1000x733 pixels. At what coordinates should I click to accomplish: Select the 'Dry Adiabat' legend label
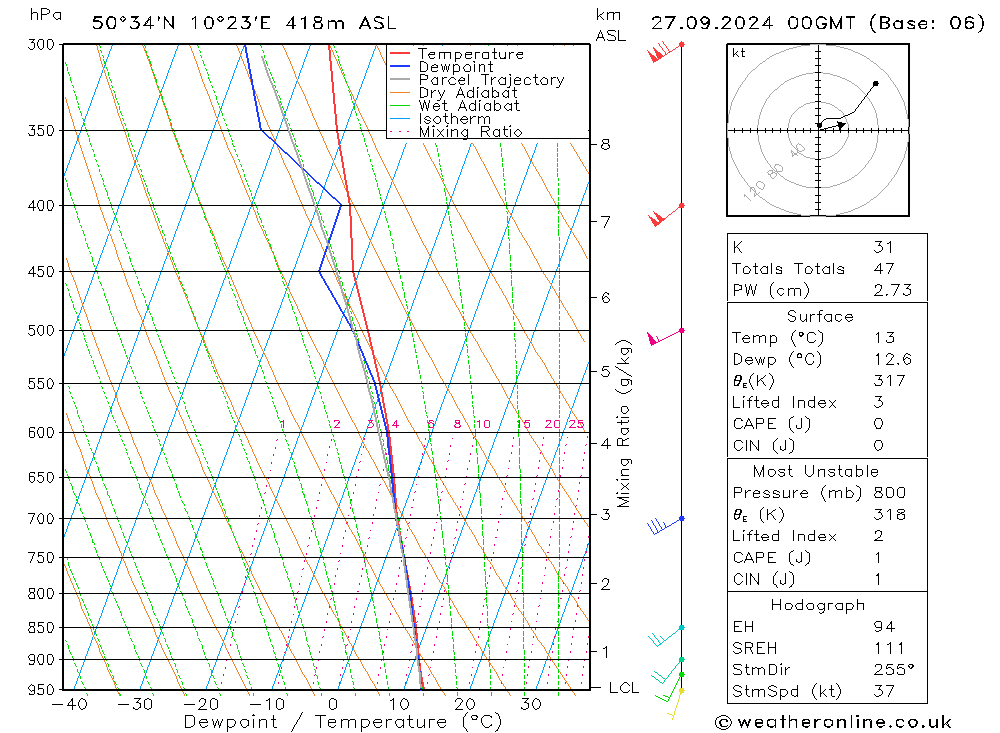point(468,93)
